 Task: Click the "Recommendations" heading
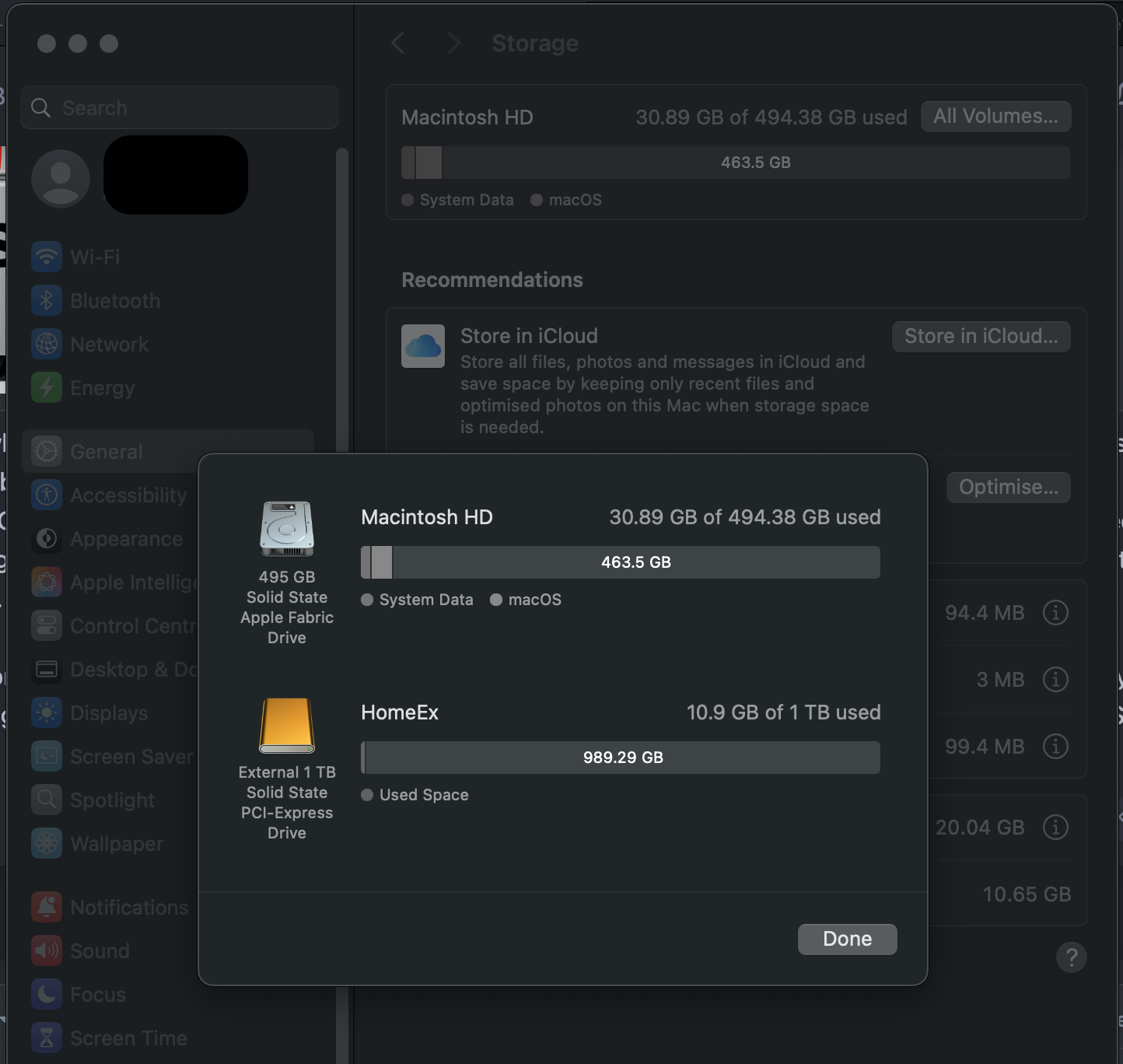492,280
